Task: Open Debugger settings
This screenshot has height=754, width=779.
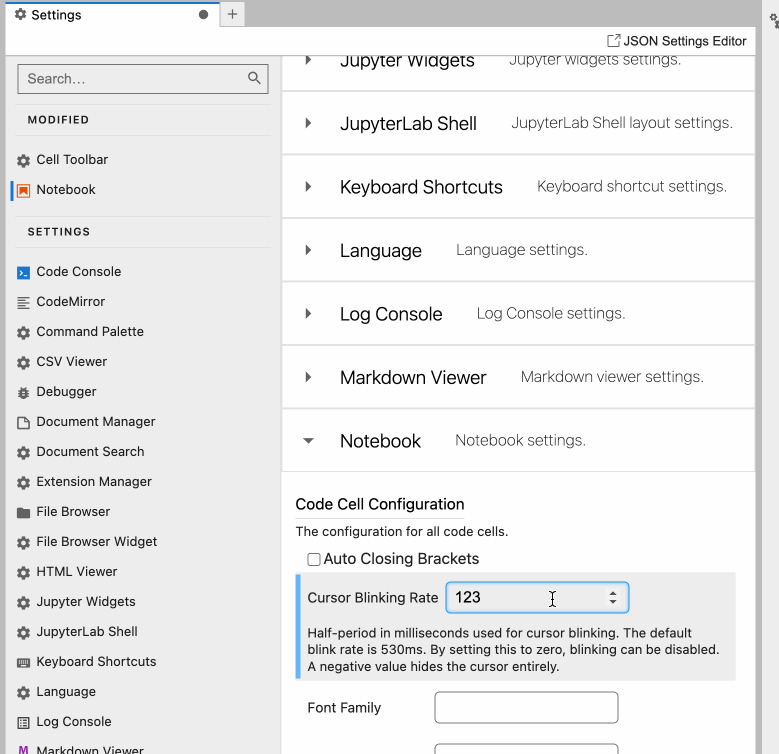Action: (66, 391)
